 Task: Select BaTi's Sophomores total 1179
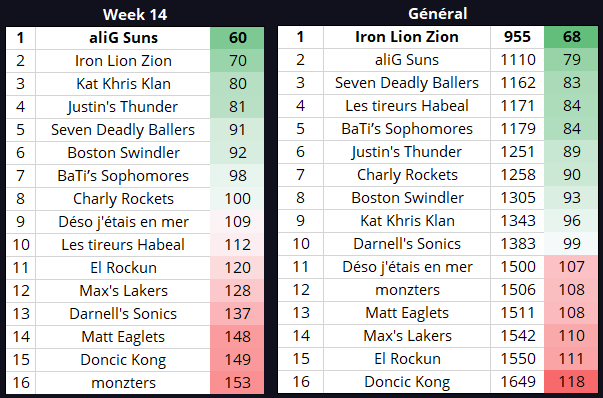pyautogui.click(x=518, y=129)
